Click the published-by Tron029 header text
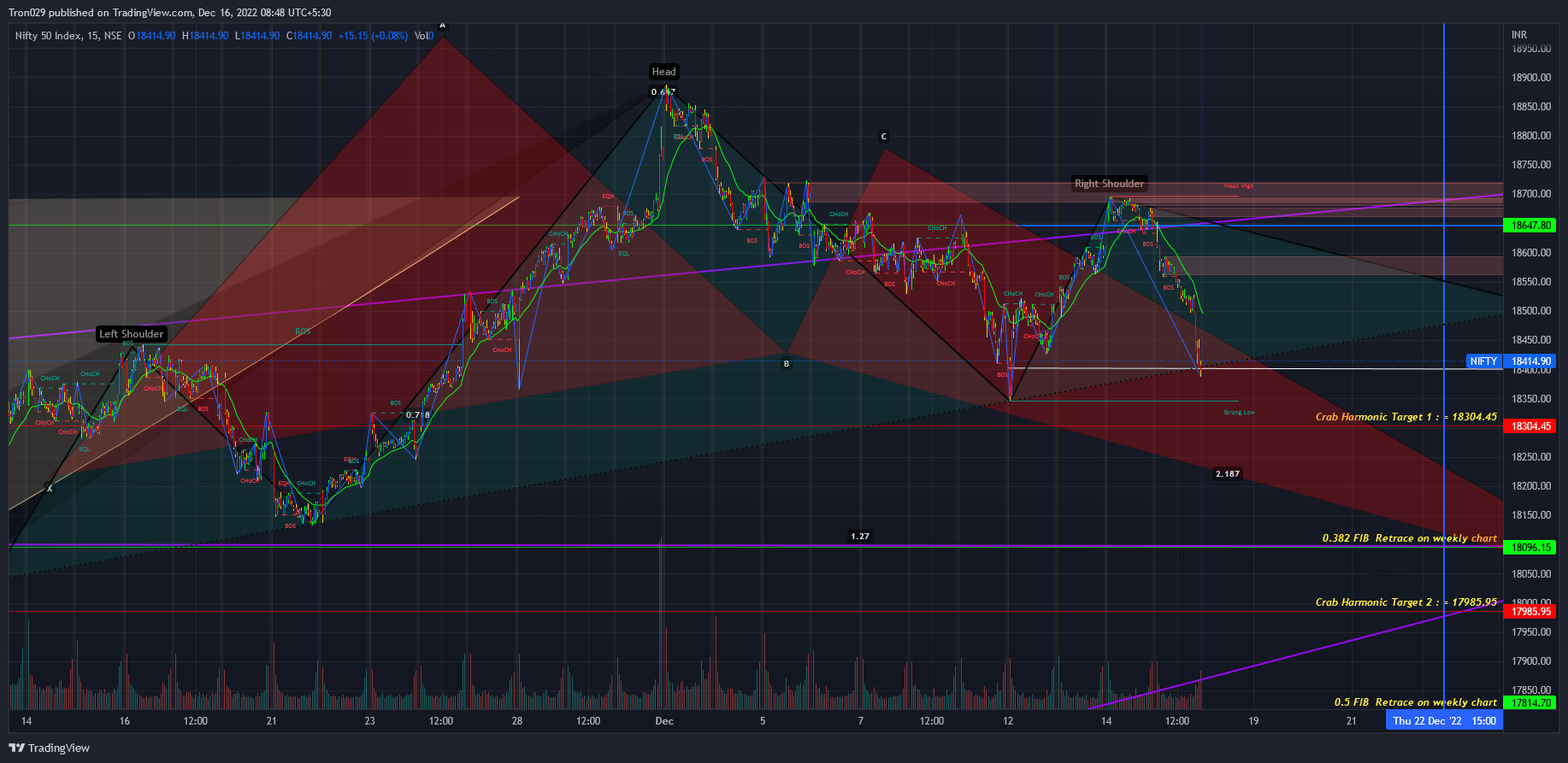This screenshot has height=763, width=1568. point(170,13)
